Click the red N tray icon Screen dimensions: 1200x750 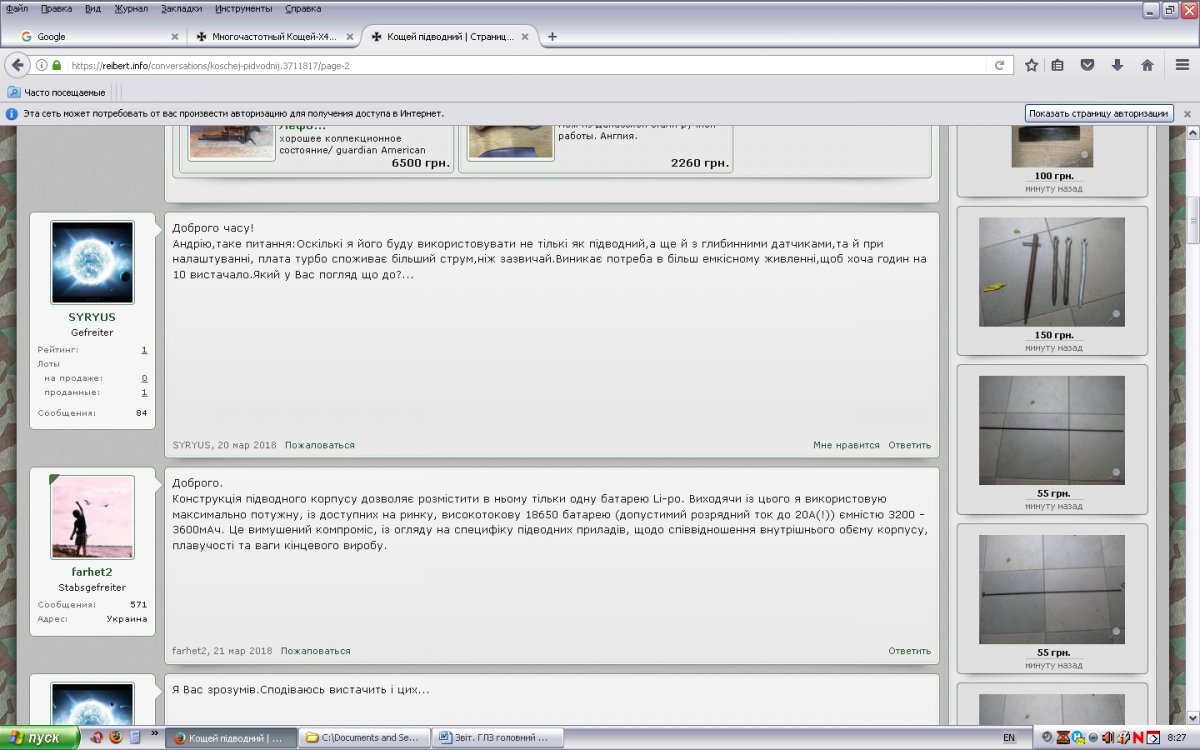pyautogui.click(x=1138, y=738)
